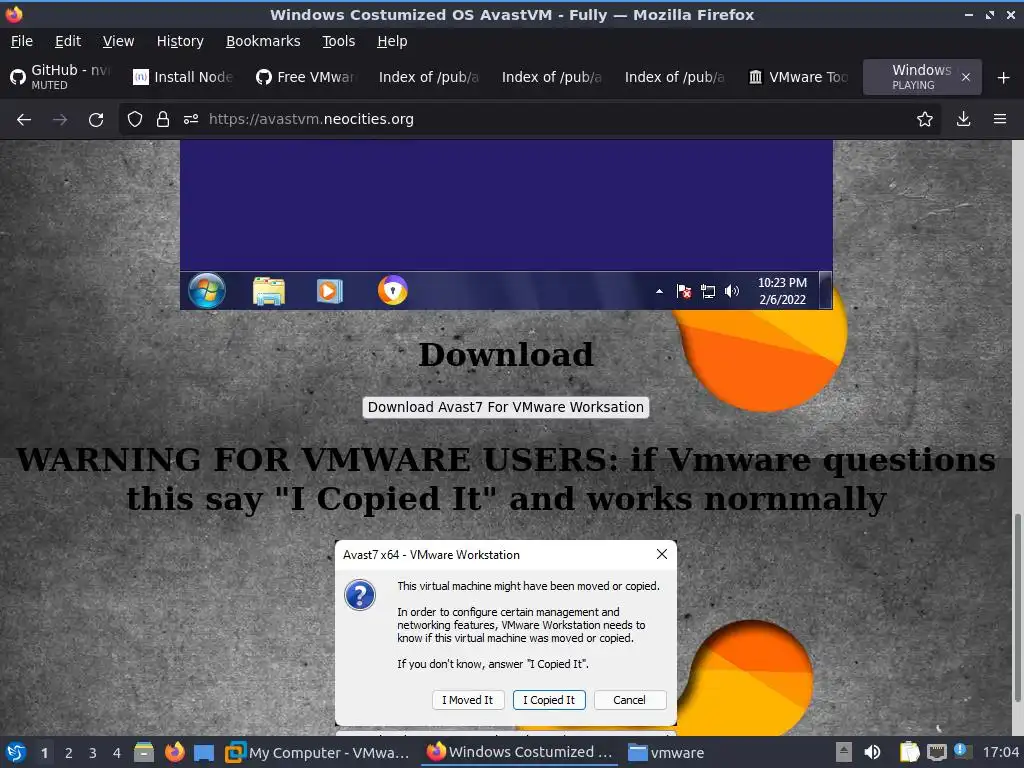Click the speaker icon in embedded Windows tray
This screenshot has width=1024, height=768.
(732, 291)
